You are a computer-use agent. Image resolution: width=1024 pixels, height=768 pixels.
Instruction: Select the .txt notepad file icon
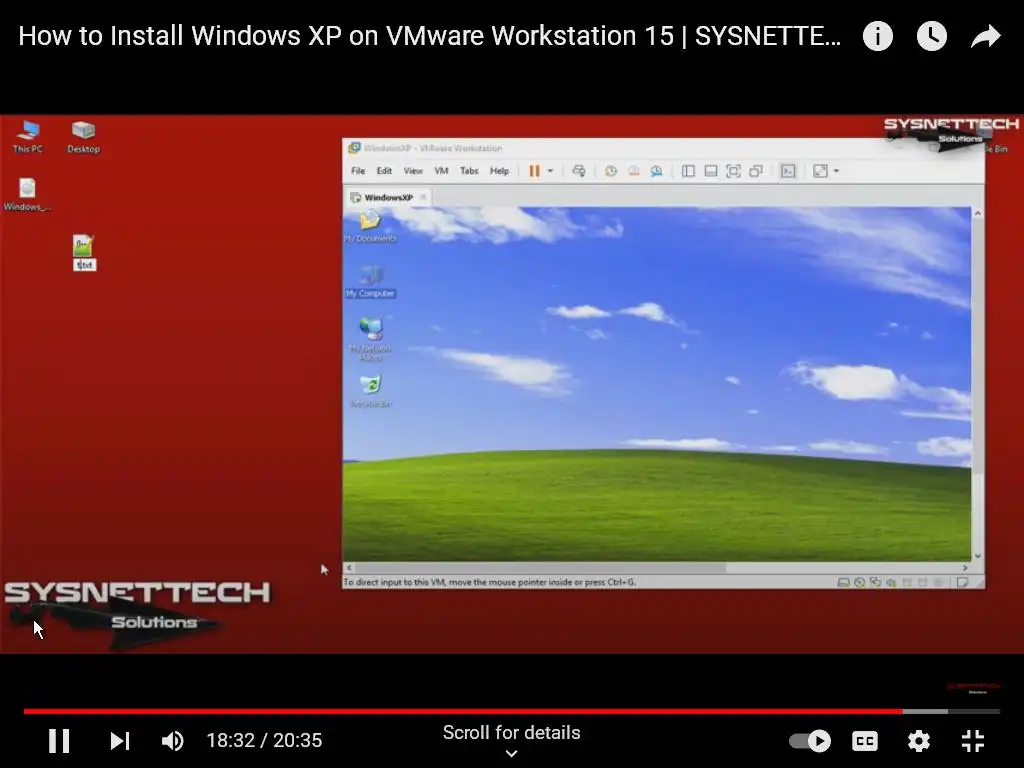[x=84, y=253]
